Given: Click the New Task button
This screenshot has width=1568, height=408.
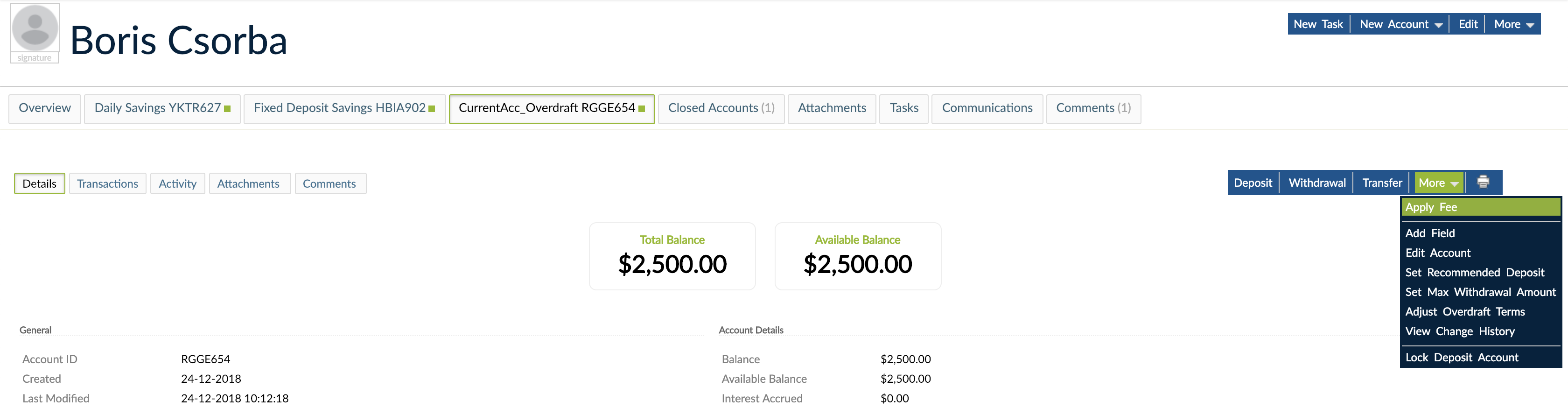Looking at the screenshot, I should pos(1318,24).
